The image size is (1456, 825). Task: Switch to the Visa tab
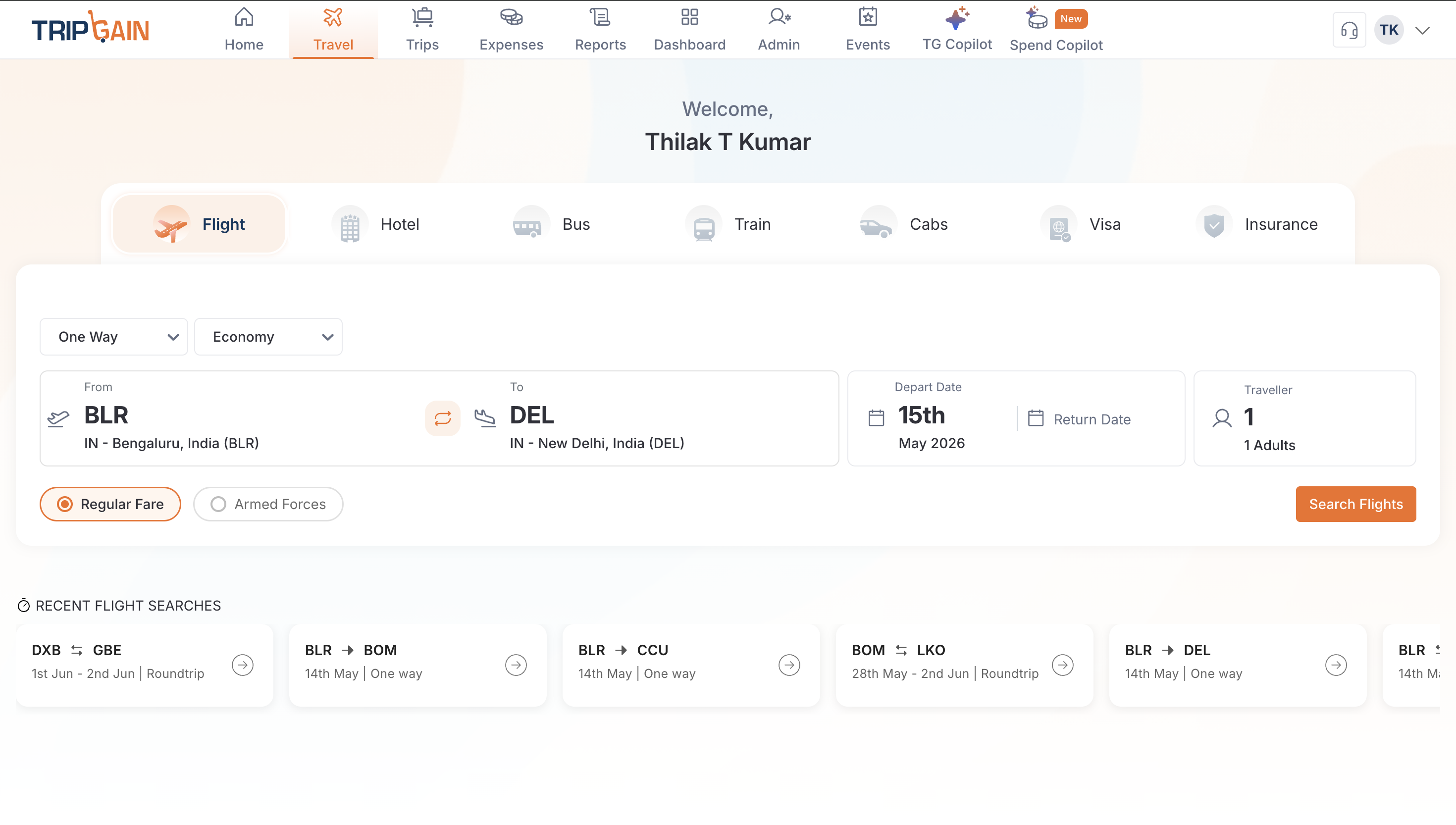tap(1081, 224)
